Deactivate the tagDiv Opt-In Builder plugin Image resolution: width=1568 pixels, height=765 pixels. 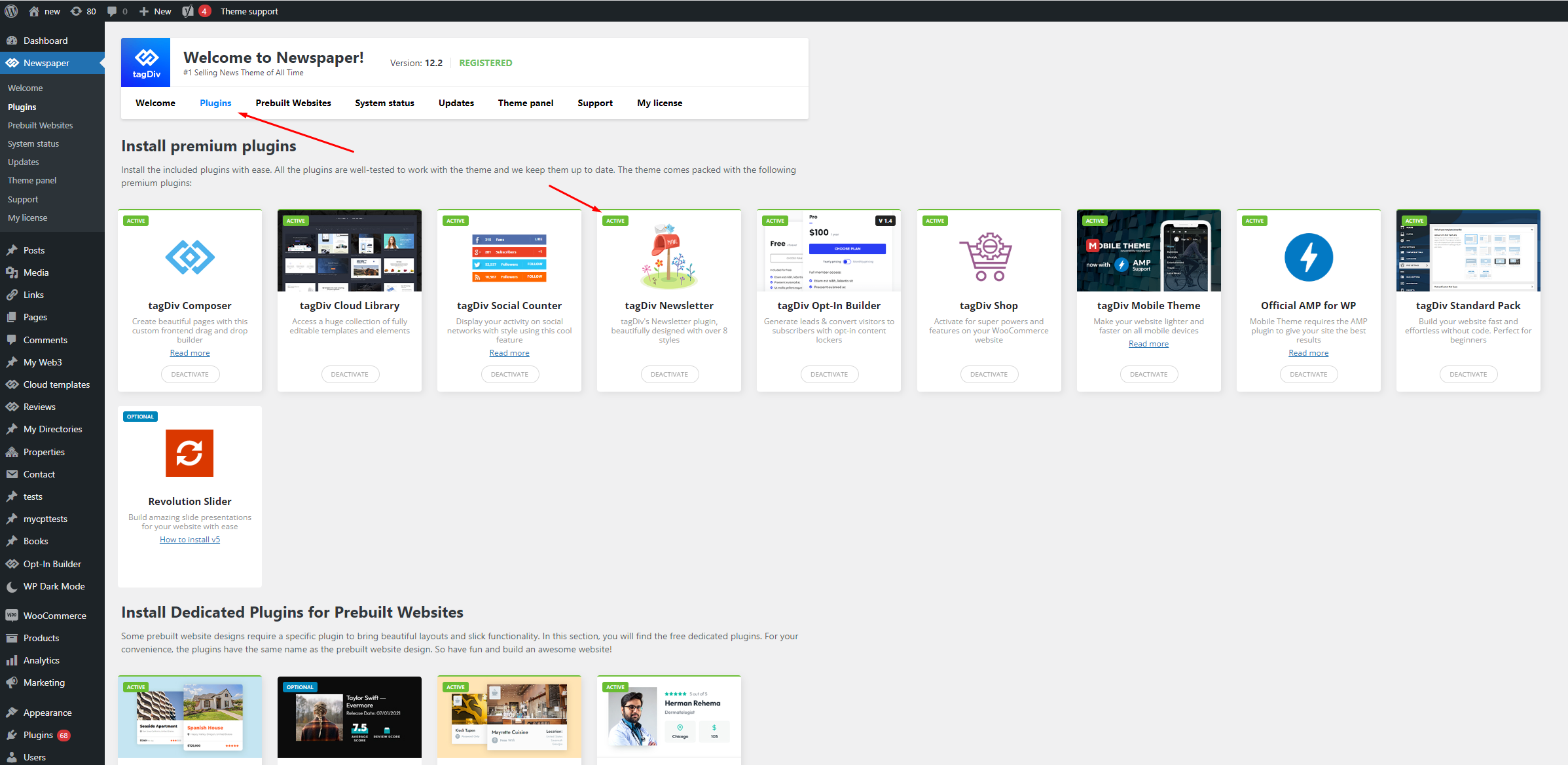pos(829,374)
